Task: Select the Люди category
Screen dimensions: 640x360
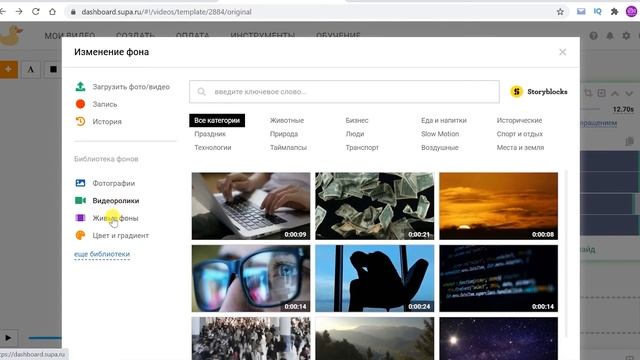Action: click(354, 134)
